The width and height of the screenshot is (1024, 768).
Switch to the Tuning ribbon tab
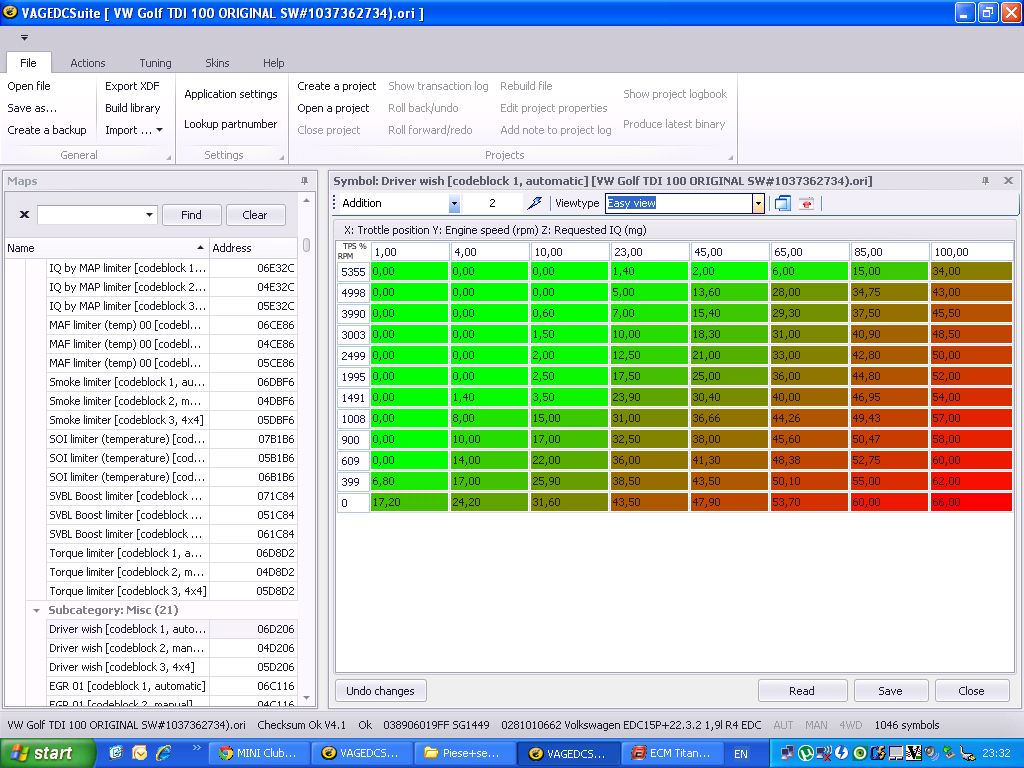[x=155, y=63]
